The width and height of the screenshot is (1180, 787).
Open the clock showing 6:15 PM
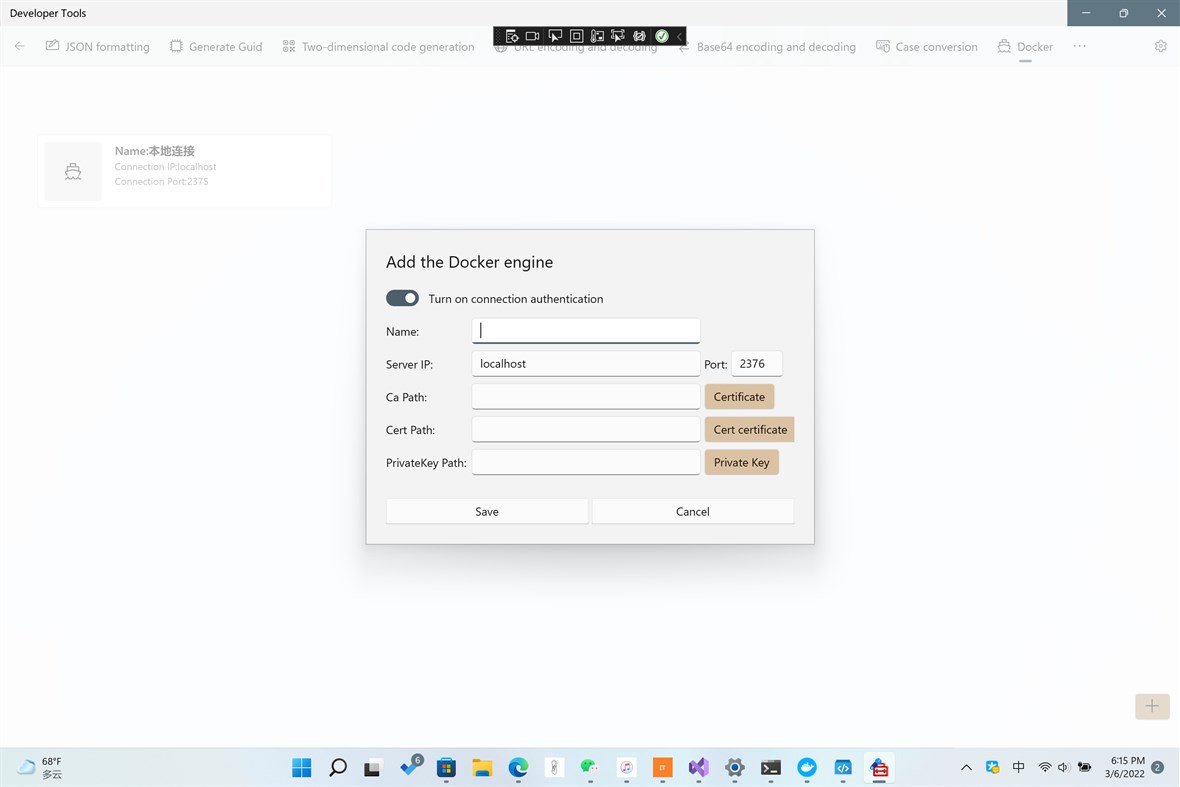[1127, 767]
